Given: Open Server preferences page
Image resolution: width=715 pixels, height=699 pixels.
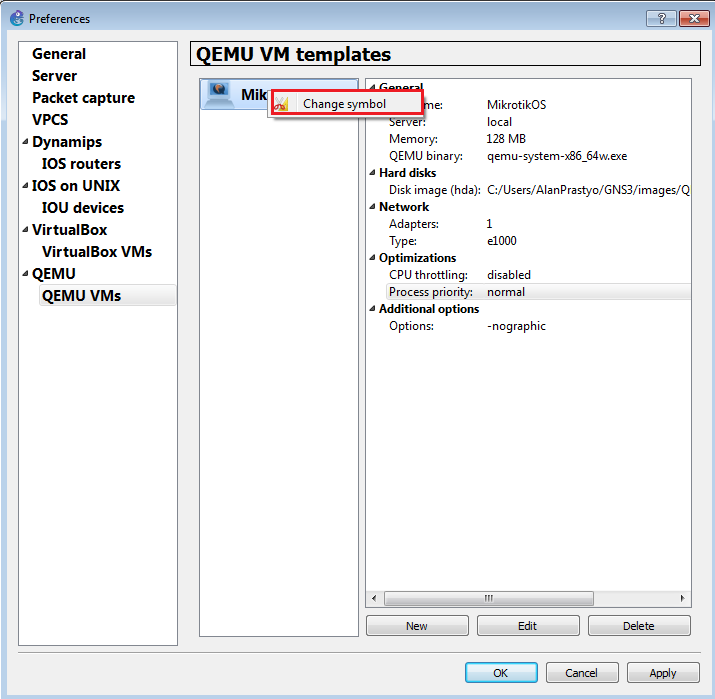Looking at the screenshot, I should tap(54, 76).
